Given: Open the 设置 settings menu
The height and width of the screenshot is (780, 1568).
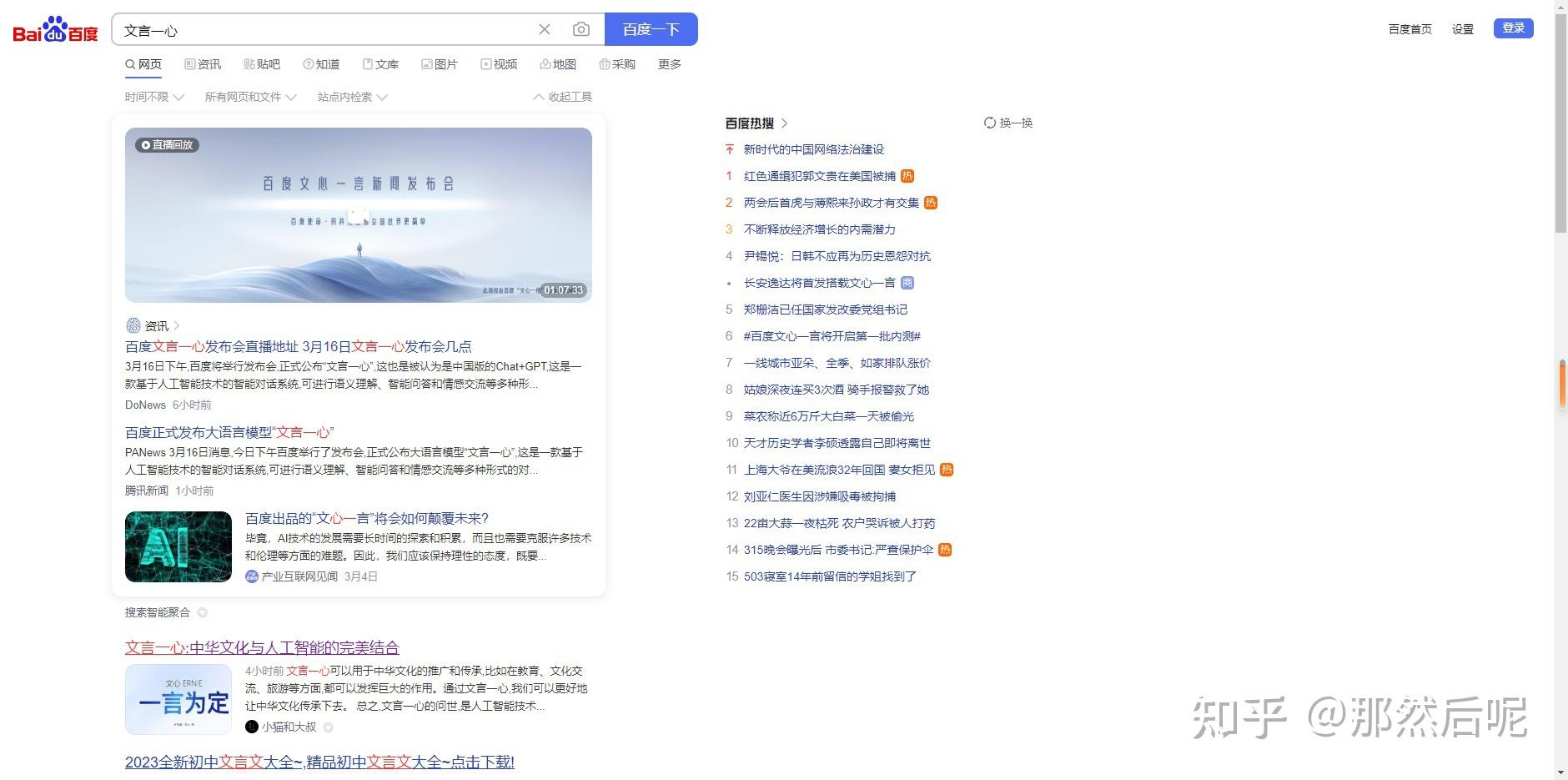Looking at the screenshot, I should tap(1463, 29).
